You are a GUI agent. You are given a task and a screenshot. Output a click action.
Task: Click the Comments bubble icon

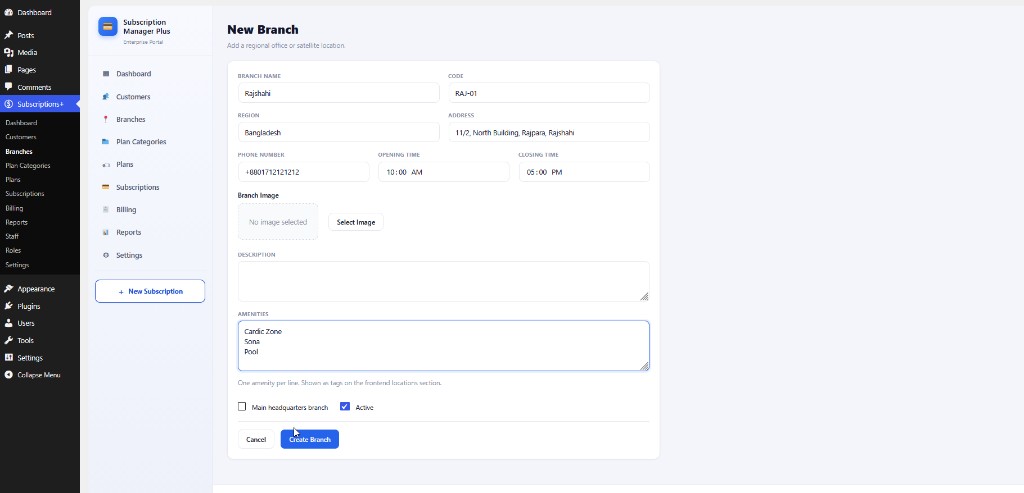click(8, 87)
